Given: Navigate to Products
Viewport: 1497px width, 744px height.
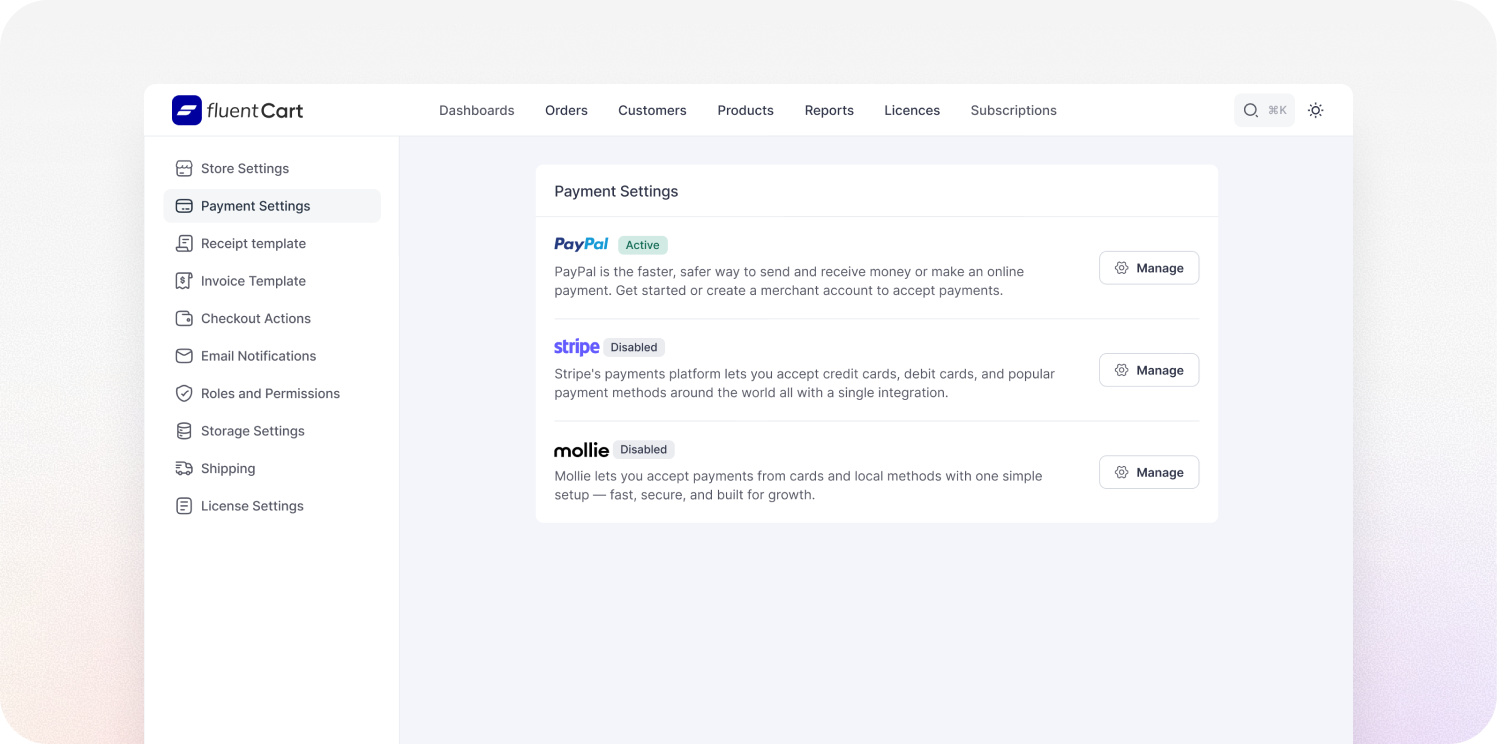Looking at the screenshot, I should pyautogui.click(x=746, y=111).
